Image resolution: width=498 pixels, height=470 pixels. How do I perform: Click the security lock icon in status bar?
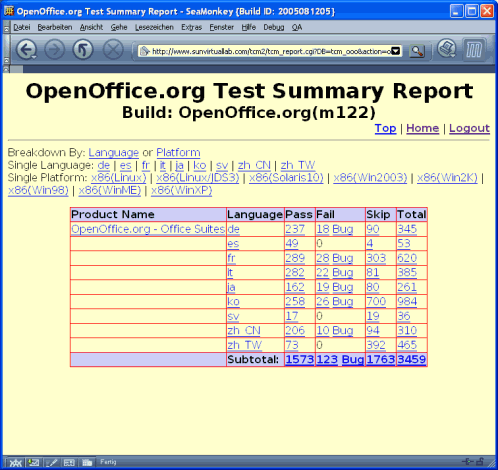tap(480, 462)
